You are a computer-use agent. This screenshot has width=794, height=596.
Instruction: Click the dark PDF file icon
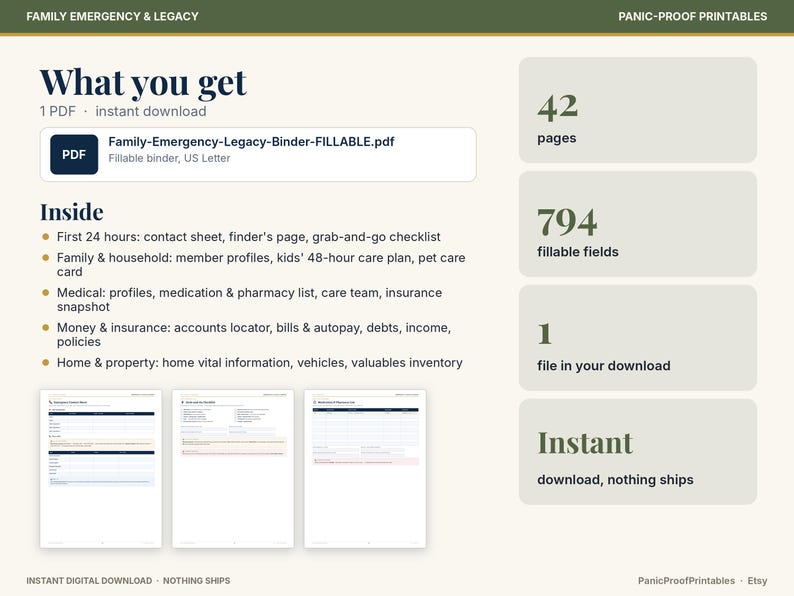coord(74,154)
